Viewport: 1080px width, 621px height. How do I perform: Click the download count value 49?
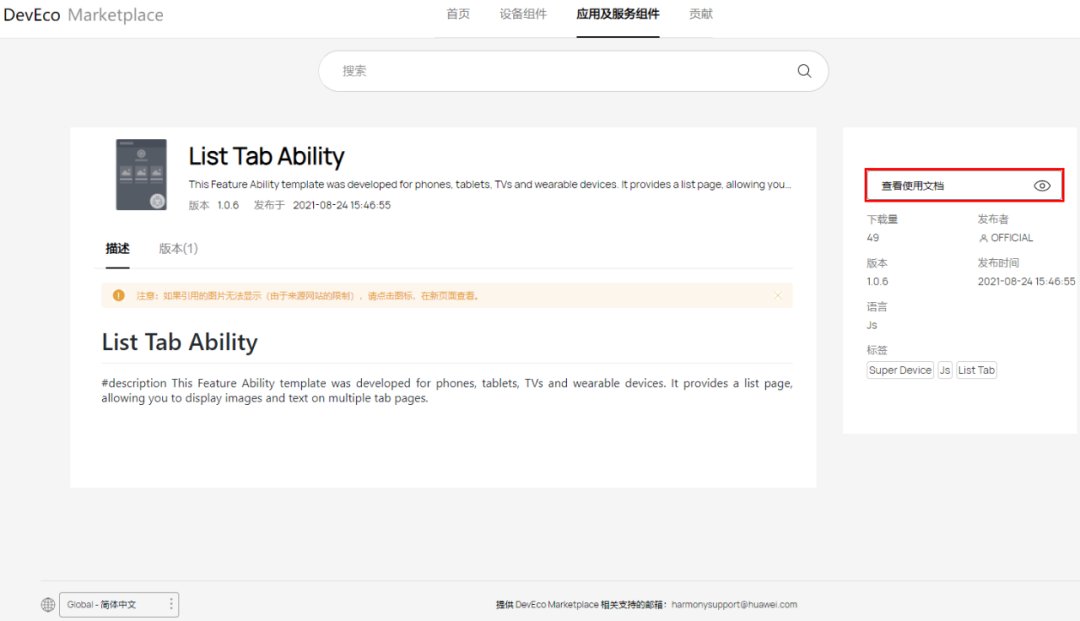[x=873, y=238]
